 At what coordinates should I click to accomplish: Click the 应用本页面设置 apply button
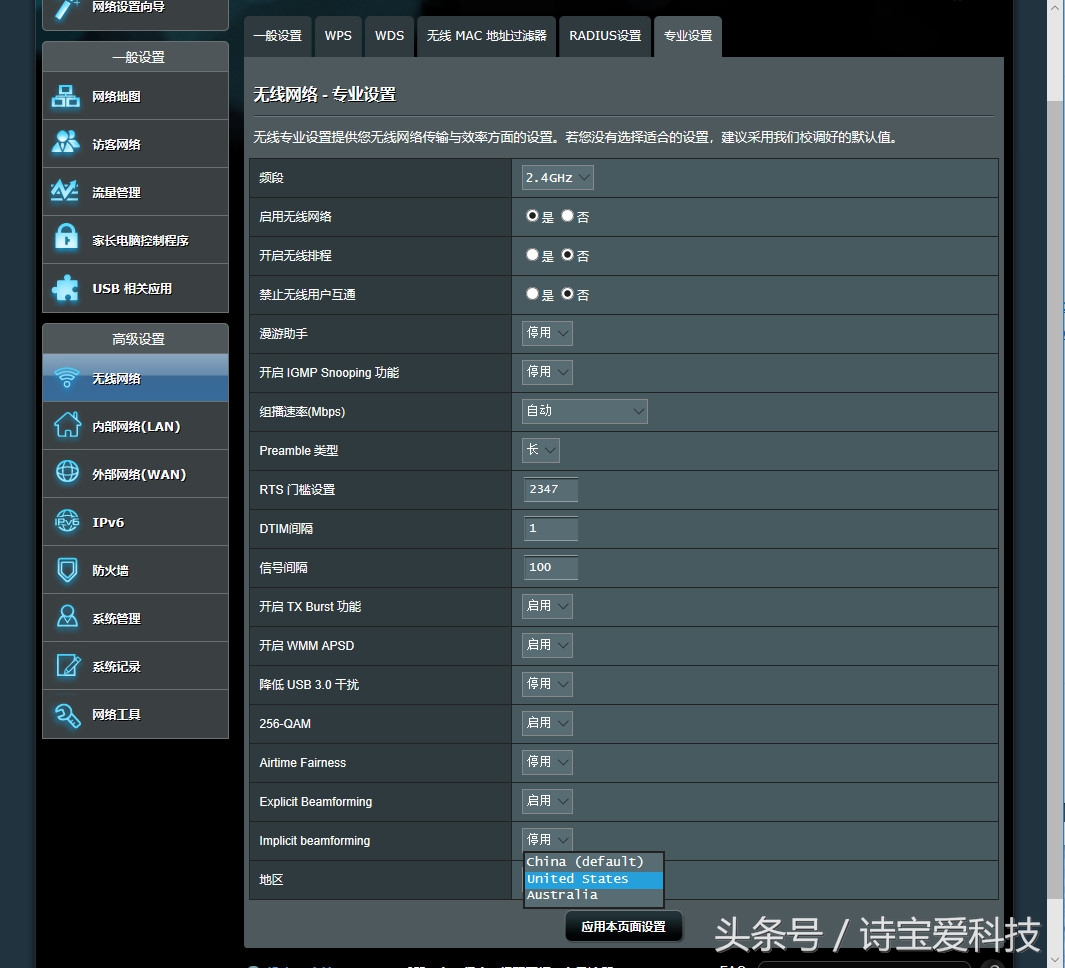click(623, 927)
